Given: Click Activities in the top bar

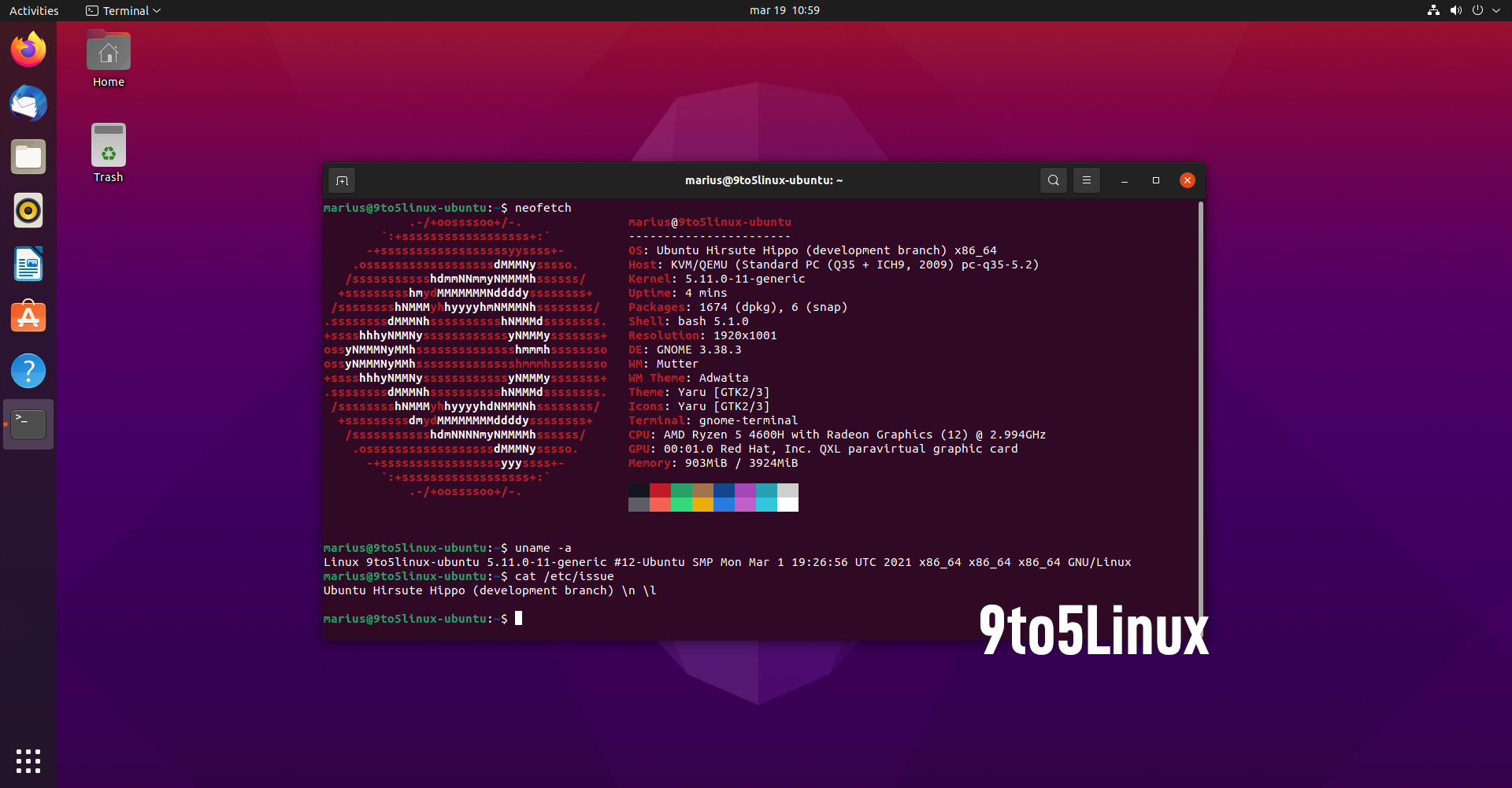Looking at the screenshot, I should pyautogui.click(x=34, y=10).
